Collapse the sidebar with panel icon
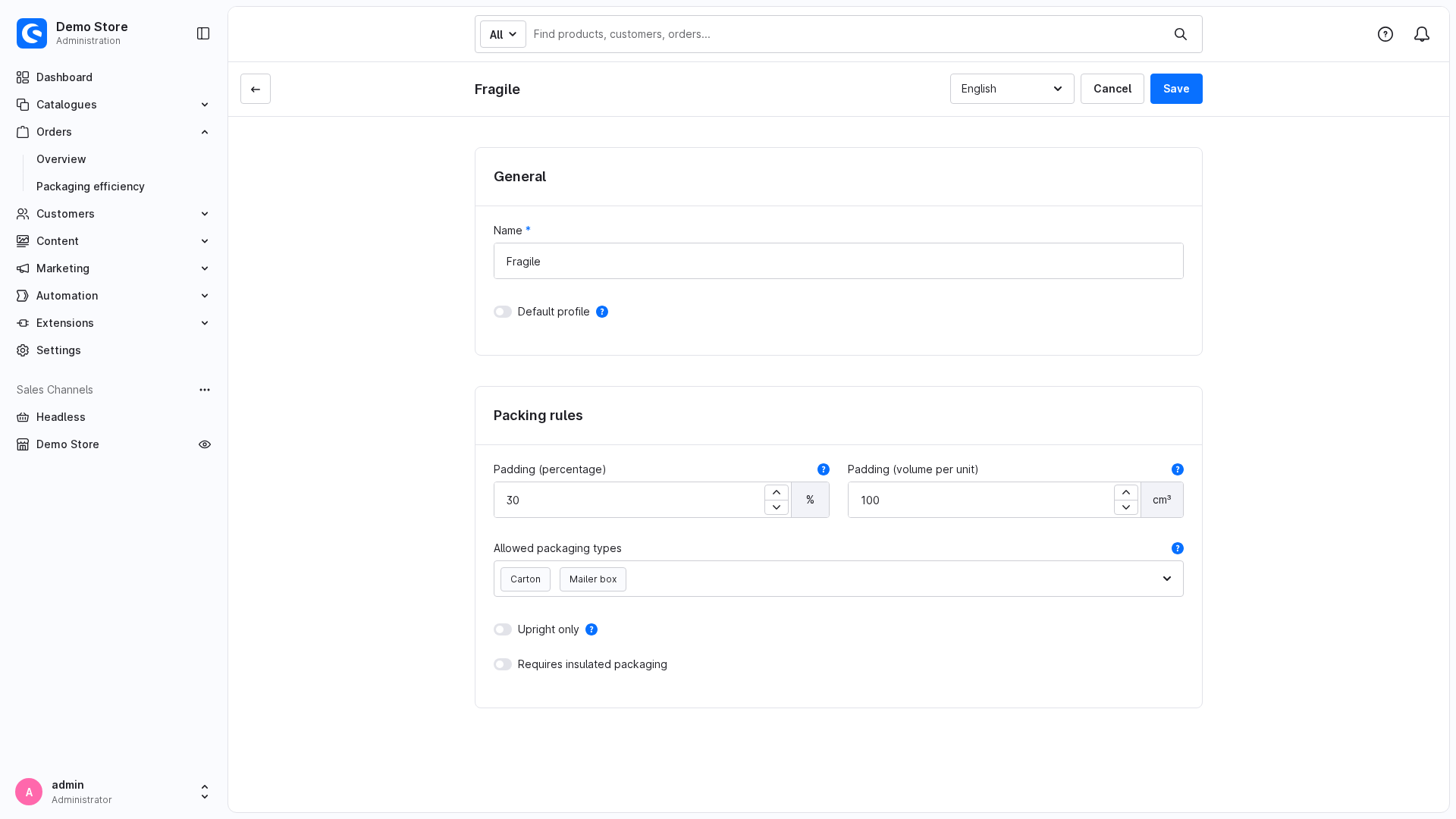The width and height of the screenshot is (1456, 819). click(203, 33)
